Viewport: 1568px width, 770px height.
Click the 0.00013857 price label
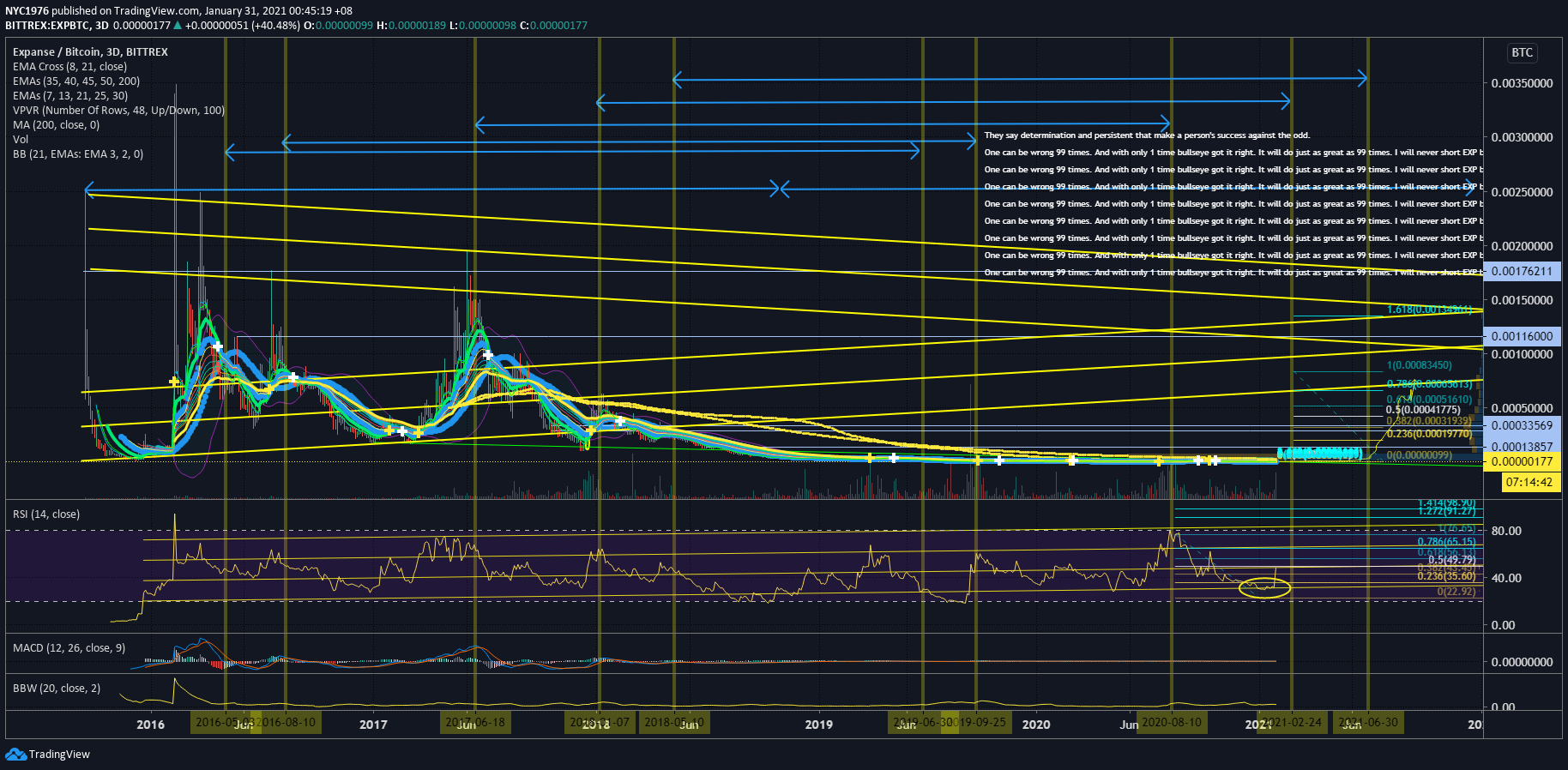click(1522, 447)
